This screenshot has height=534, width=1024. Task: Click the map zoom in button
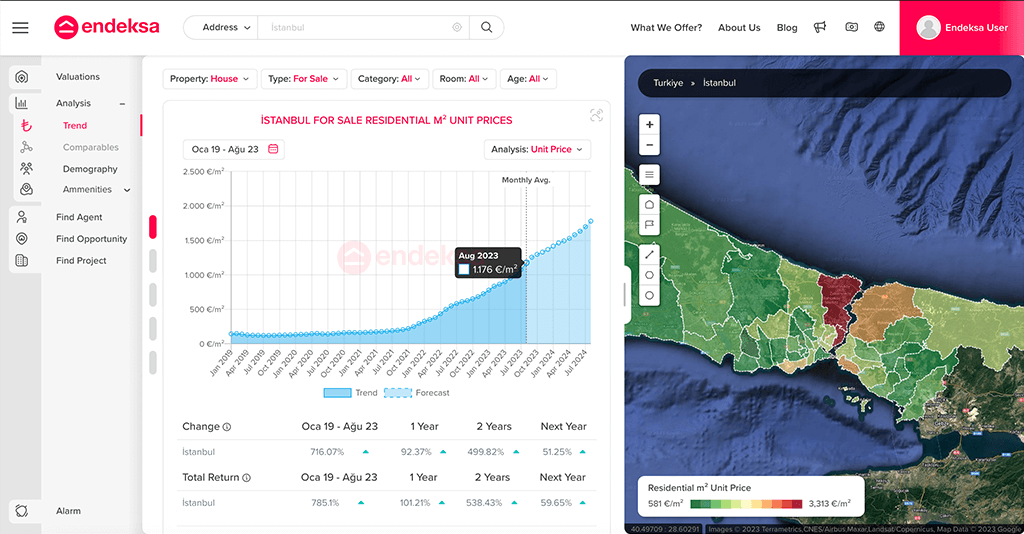tap(650, 125)
